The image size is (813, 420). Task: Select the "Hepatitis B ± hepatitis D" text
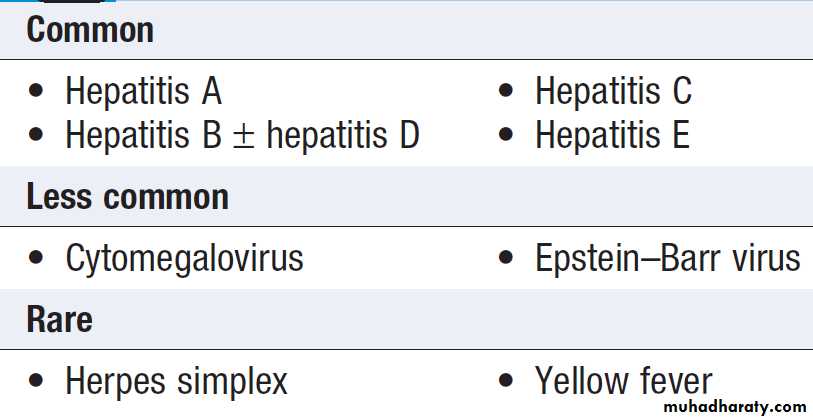[242, 135]
